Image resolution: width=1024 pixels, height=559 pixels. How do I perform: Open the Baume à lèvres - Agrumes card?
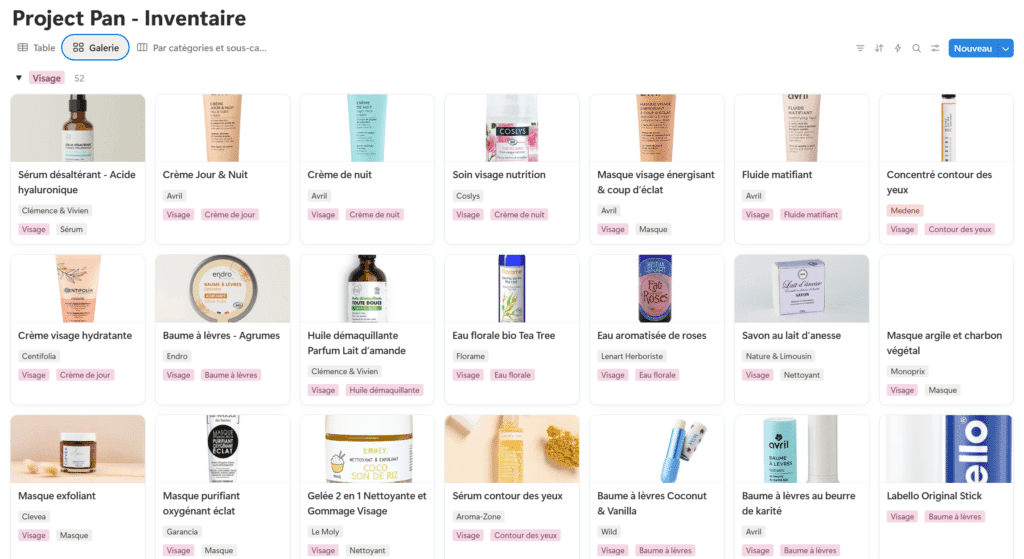tap(222, 330)
